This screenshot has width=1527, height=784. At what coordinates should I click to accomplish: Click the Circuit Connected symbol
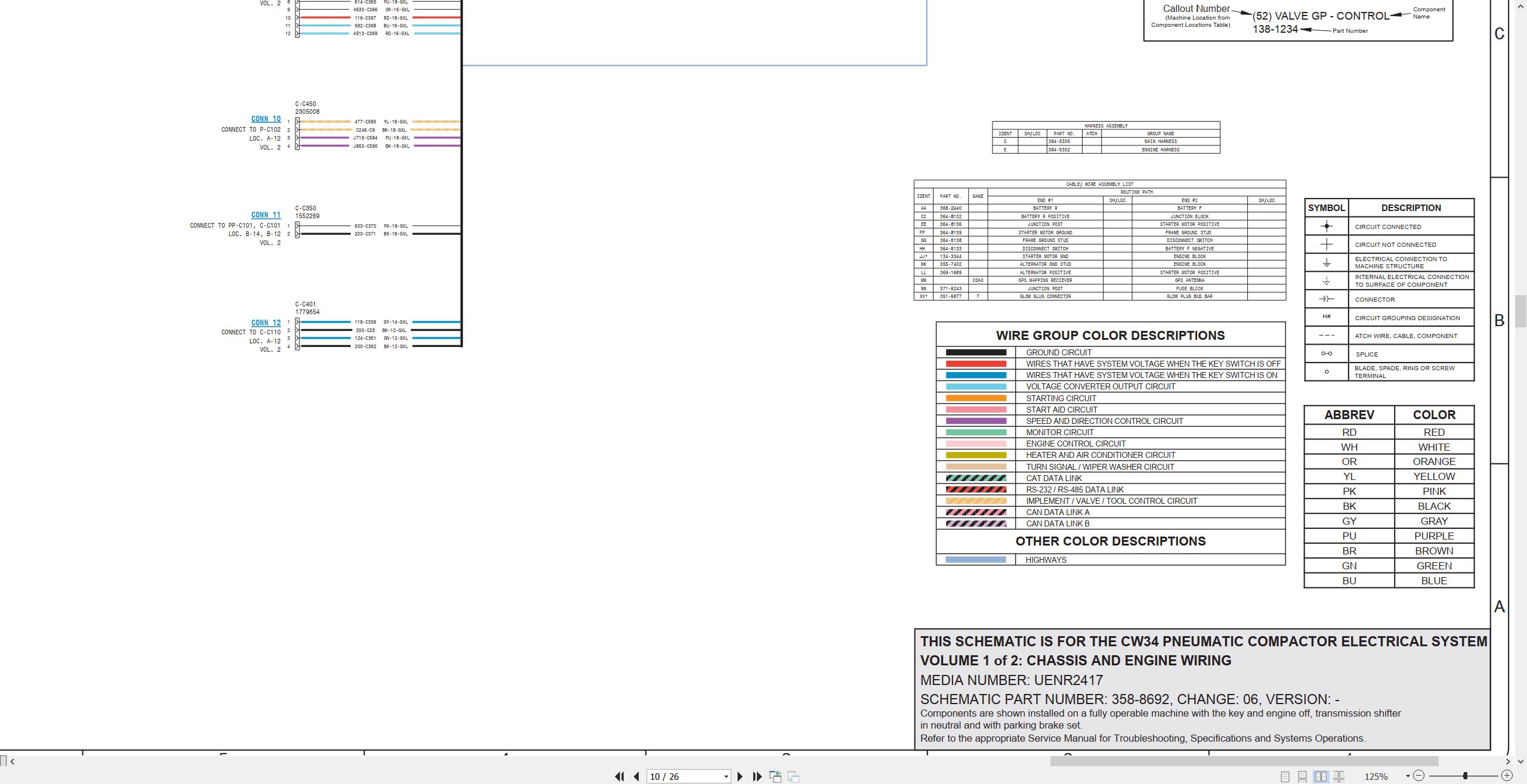click(1326, 227)
